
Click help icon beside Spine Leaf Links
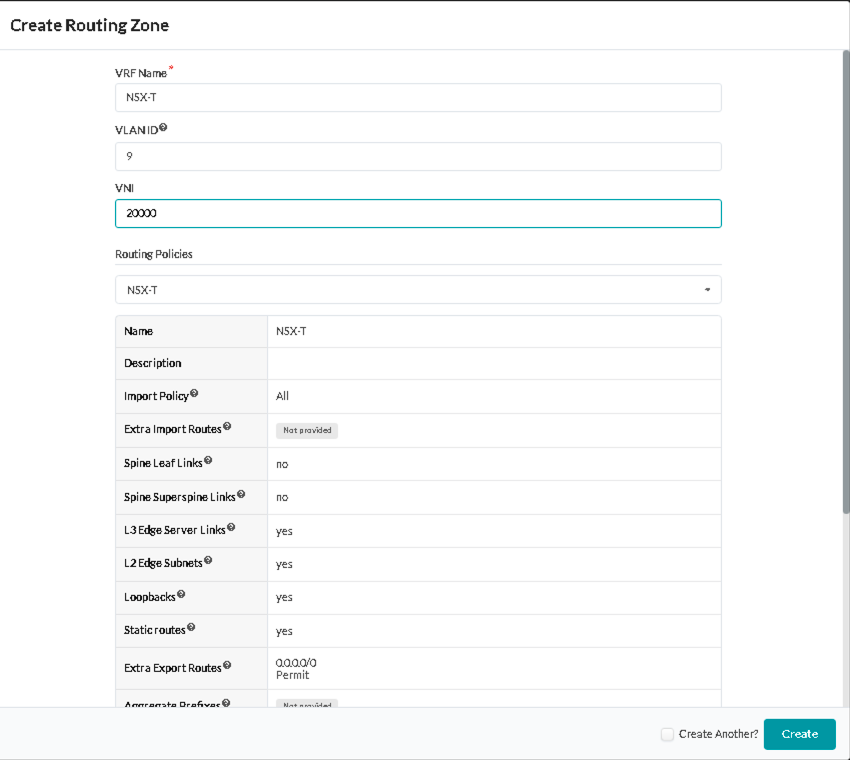tap(208, 461)
